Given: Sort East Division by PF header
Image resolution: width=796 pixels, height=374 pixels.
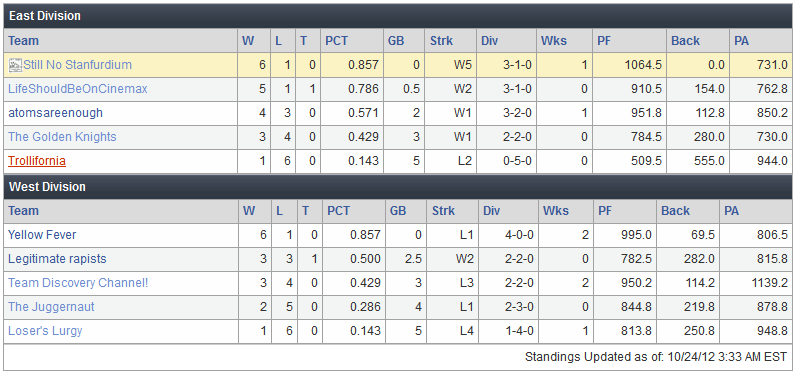Looking at the screenshot, I should tap(604, 41).
